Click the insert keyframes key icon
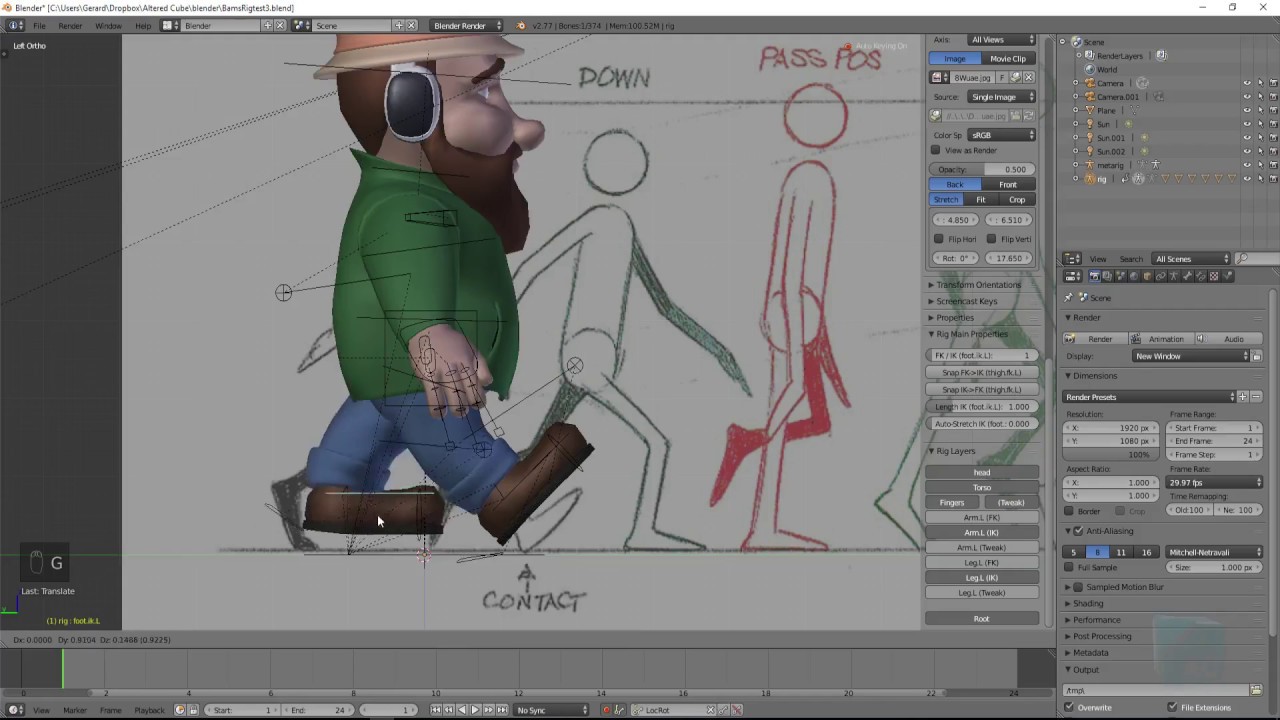 (x=723, y=710)
